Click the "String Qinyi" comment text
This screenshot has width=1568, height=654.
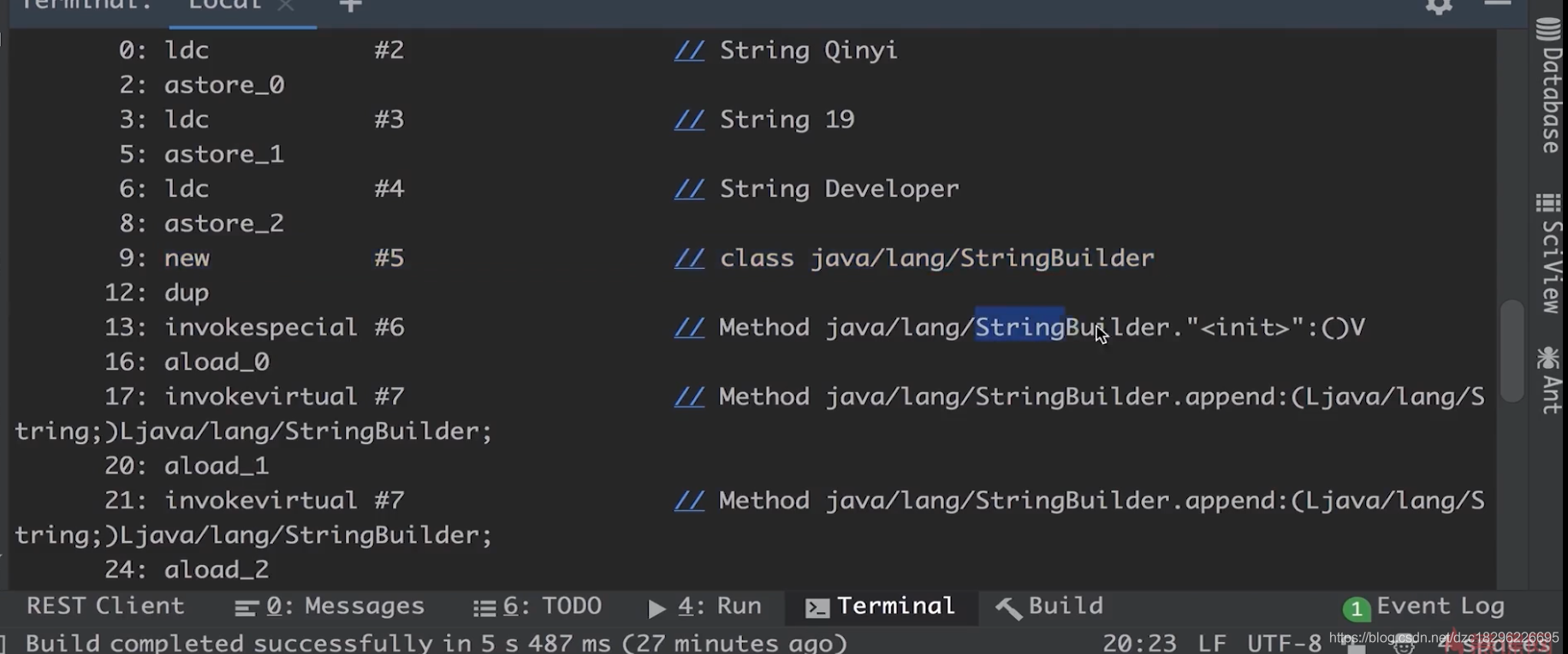tap(809, 51)
